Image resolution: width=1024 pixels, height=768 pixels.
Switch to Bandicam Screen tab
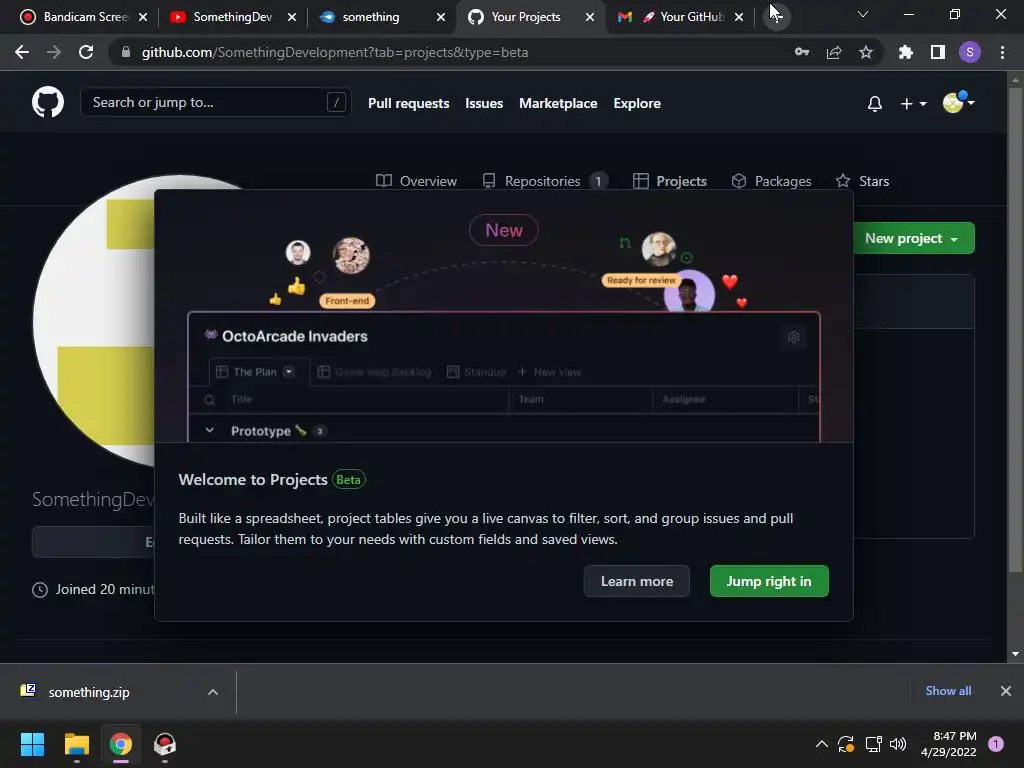(x=84, y=17)
